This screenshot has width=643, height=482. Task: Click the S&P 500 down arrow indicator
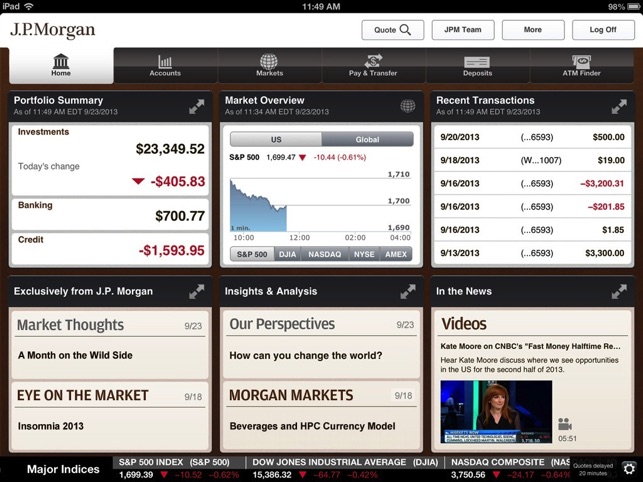pyautogui.click(x=303, y=158)
